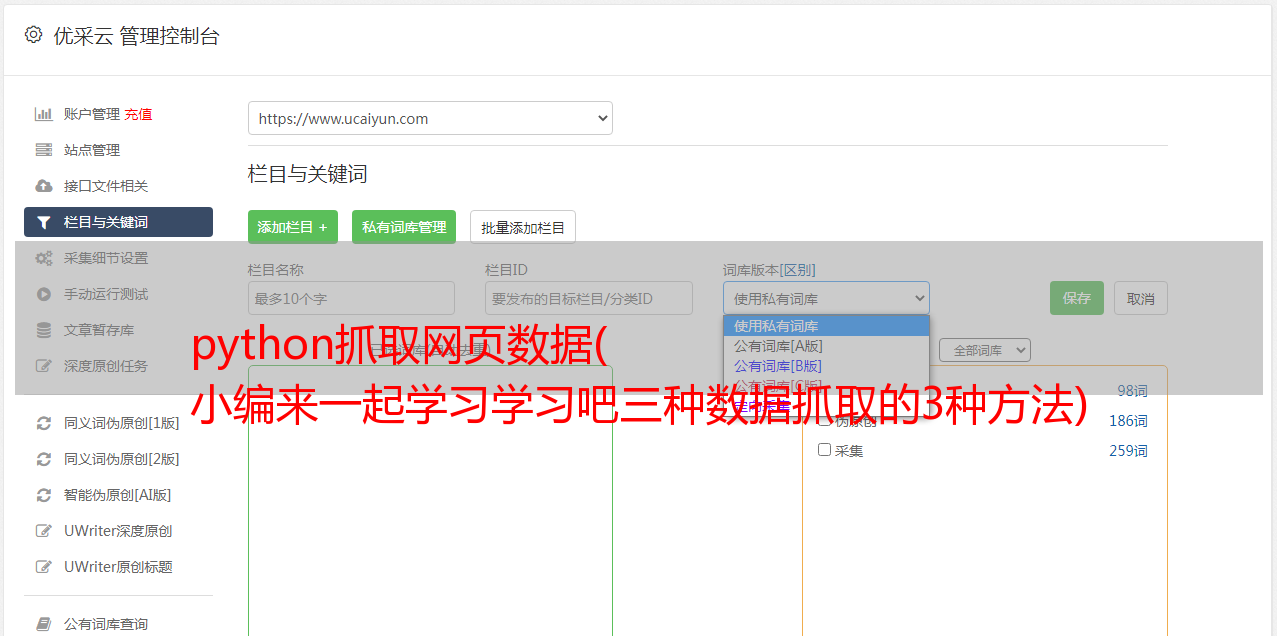The width and height of the screenshot is (1277, 636).
Task: Open the 词库版本 dropdown showing 使用私有词库
Action: click(x=826, y=298)
